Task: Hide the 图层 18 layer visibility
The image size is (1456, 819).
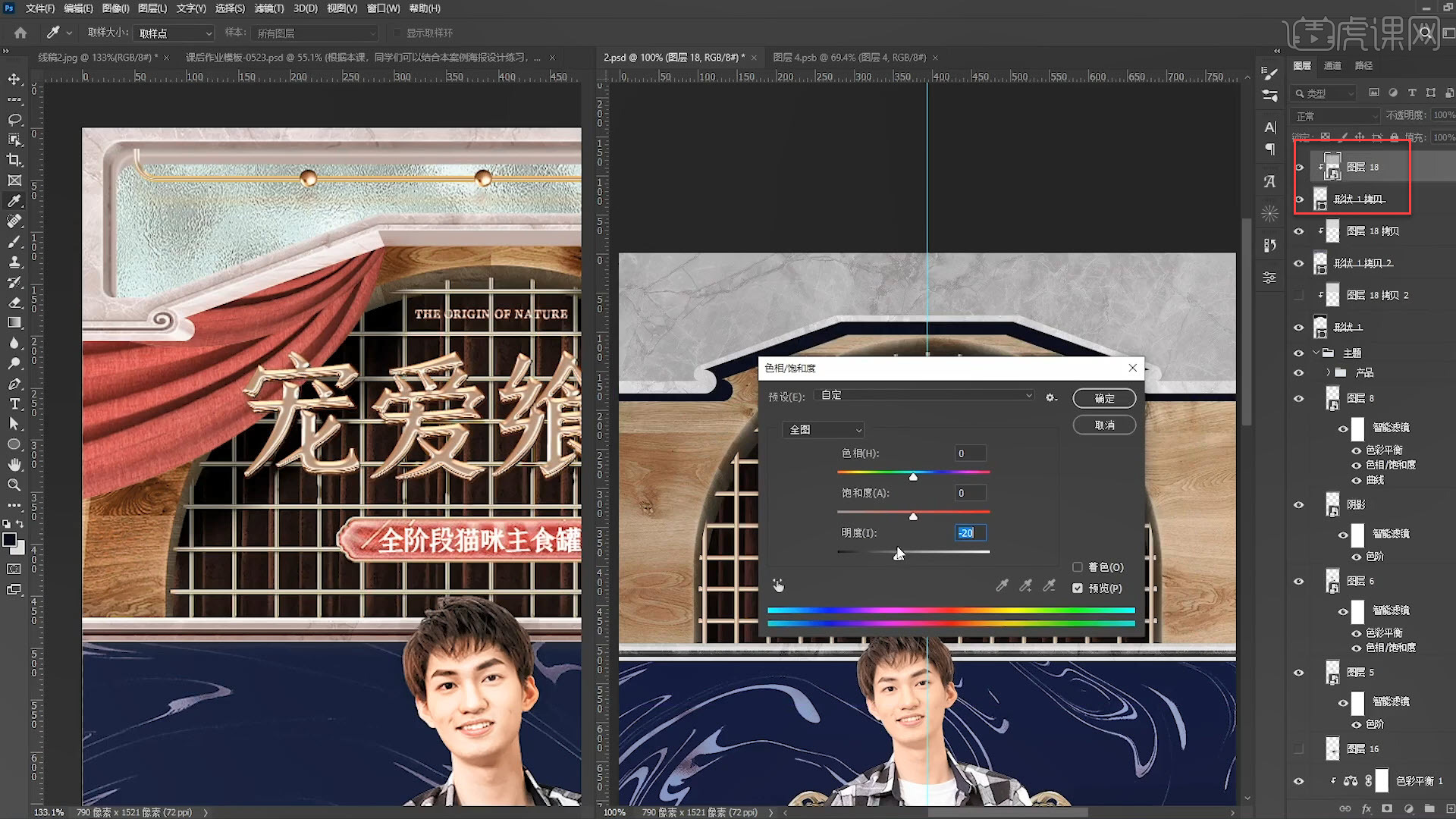Action: pyautogui.click(x=1299, y=168)
